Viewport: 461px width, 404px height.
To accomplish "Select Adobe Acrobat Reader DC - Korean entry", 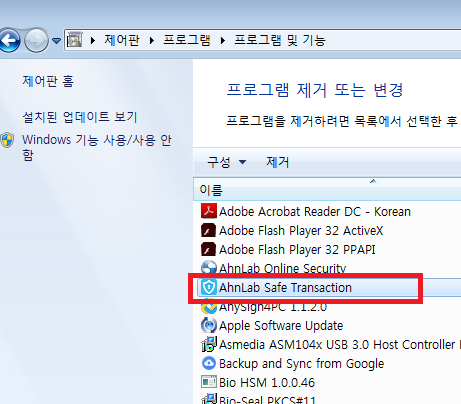I will [x=315, y=212].
